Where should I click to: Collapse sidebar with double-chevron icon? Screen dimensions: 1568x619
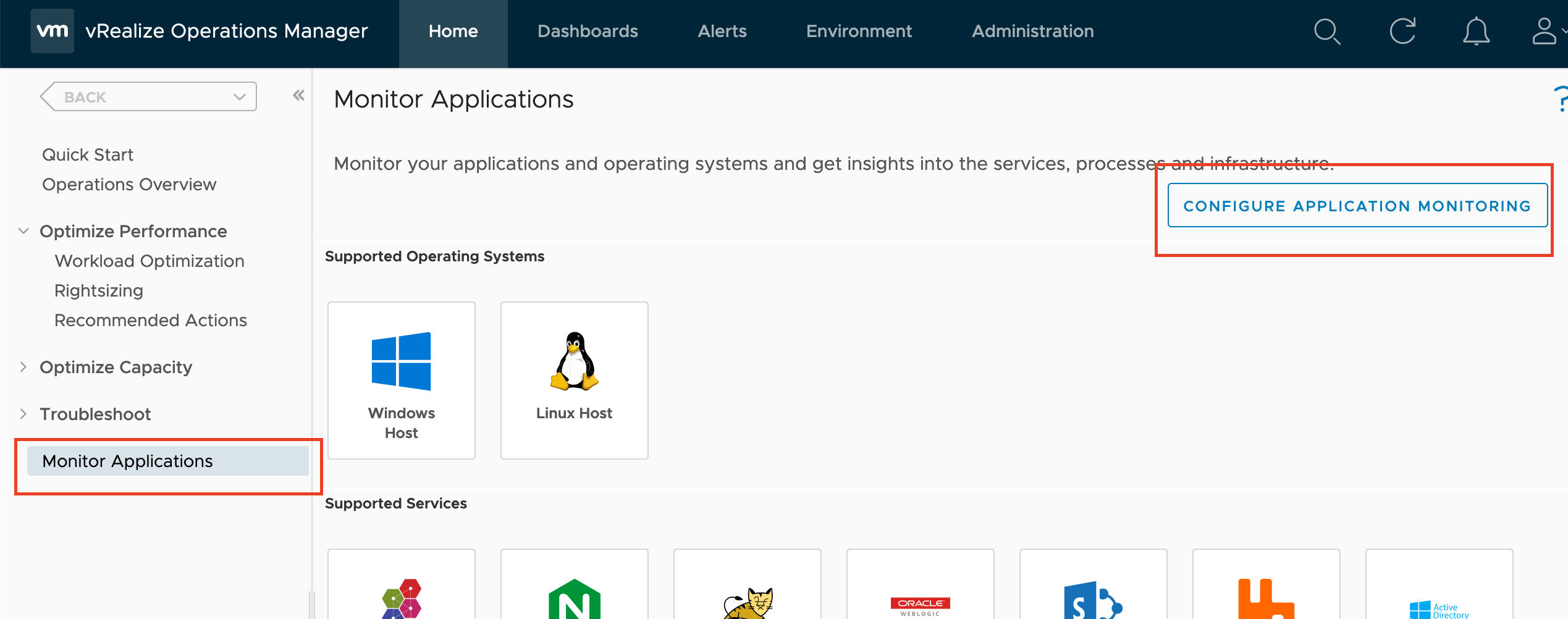[299, 95]
